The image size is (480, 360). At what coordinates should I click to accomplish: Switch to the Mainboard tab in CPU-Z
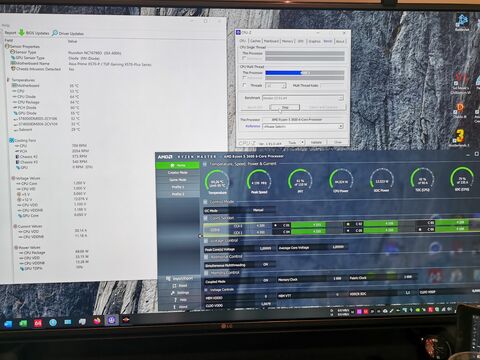(271, 41)
